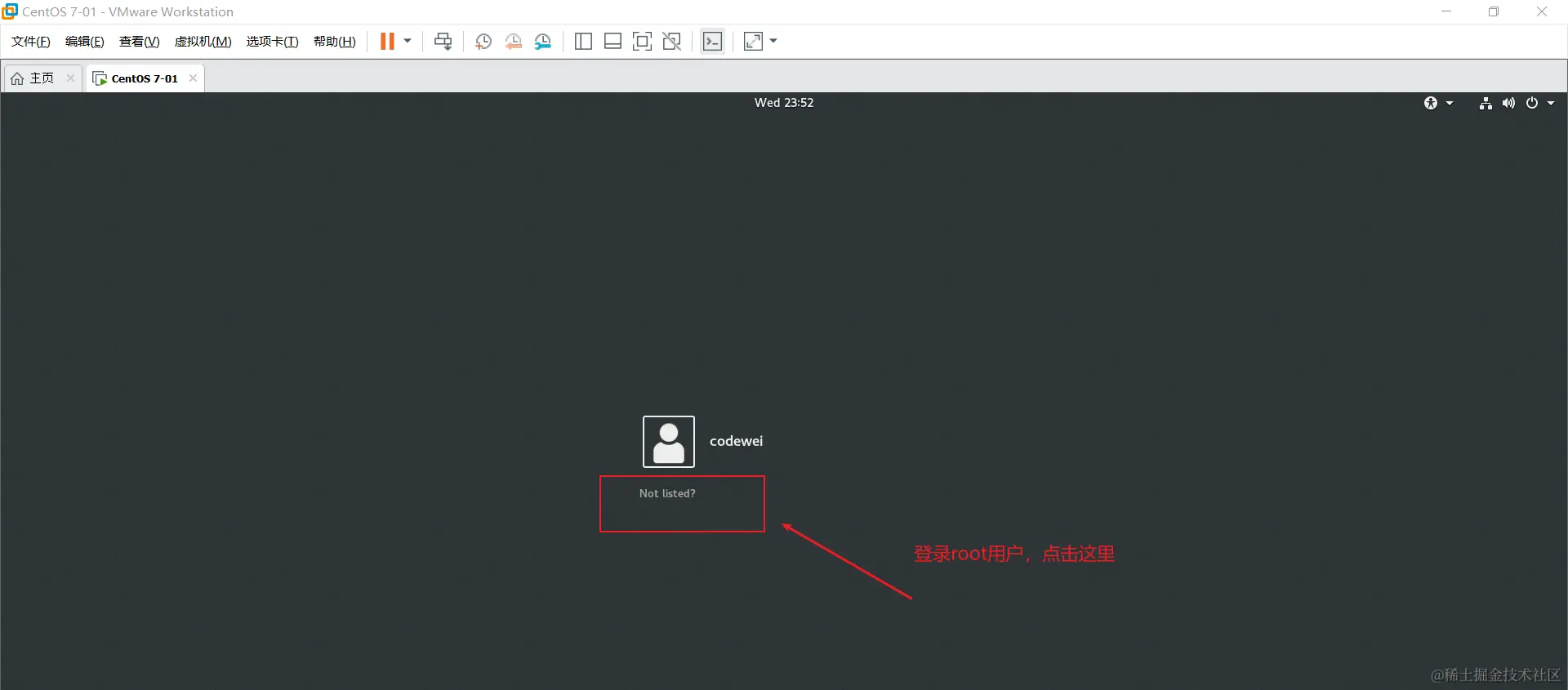1568x690 pixels.
Task: Open the 查看(V) menu
Action: click(x=140, y=42)
